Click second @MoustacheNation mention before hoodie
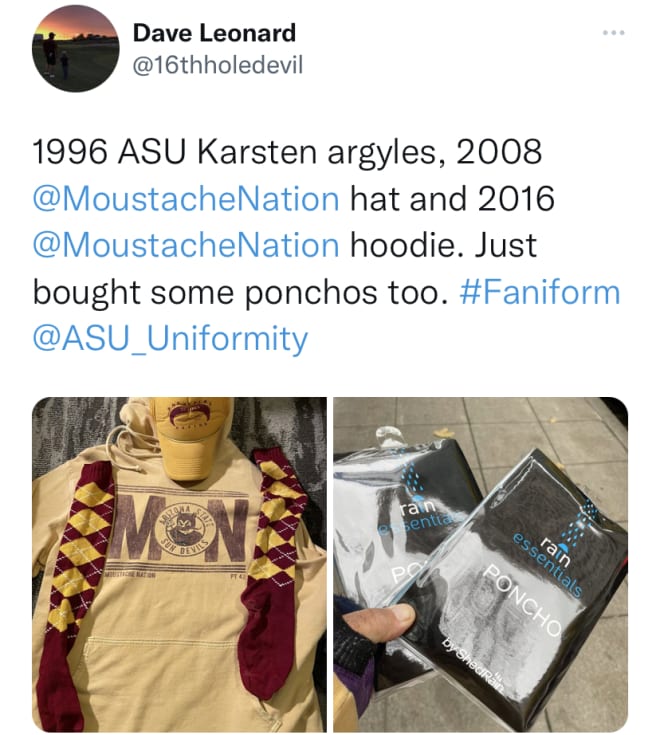 pyautogui.click(x=186, y=245)
